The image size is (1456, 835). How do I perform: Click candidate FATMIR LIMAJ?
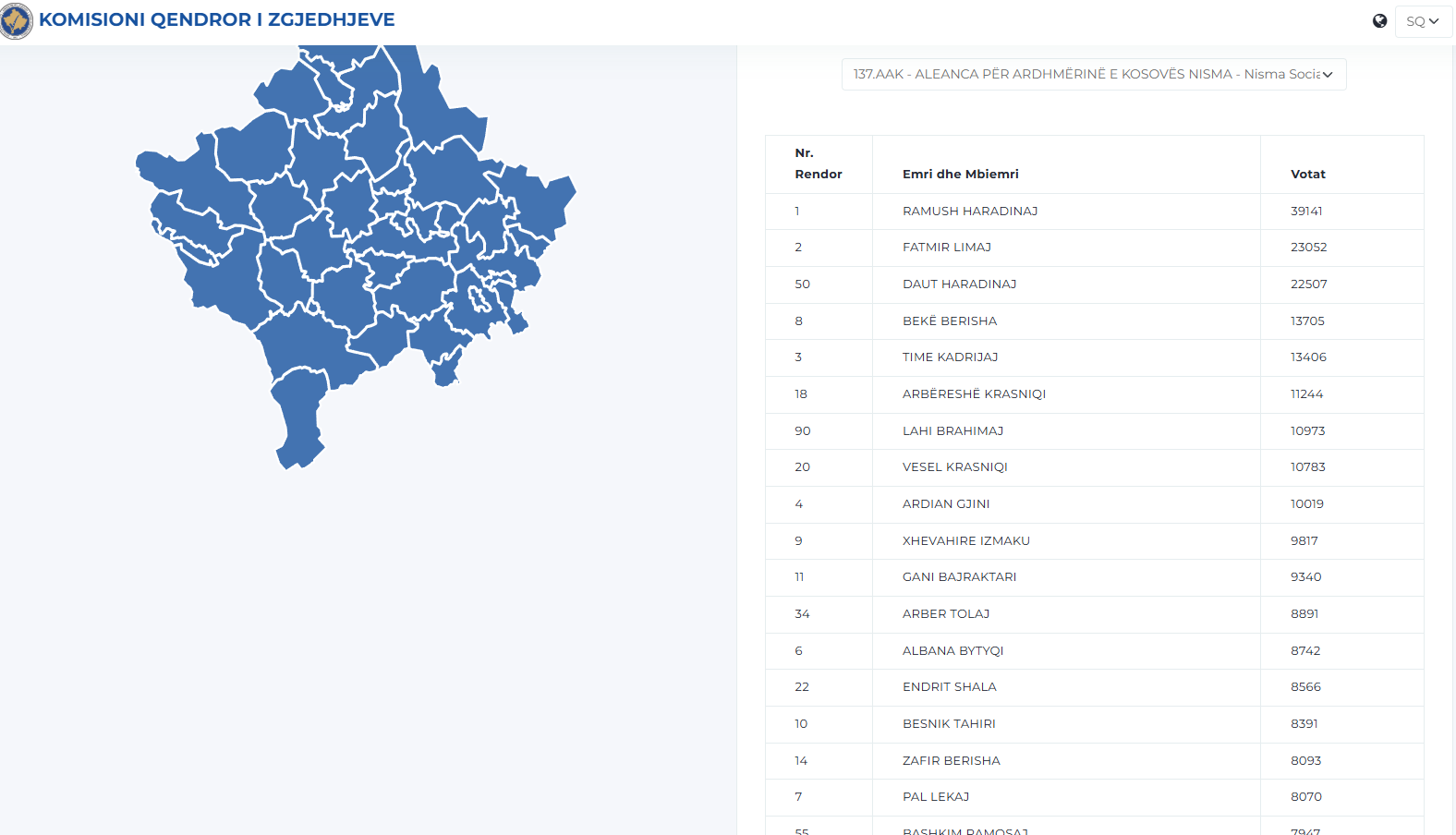tap(946, 248)
